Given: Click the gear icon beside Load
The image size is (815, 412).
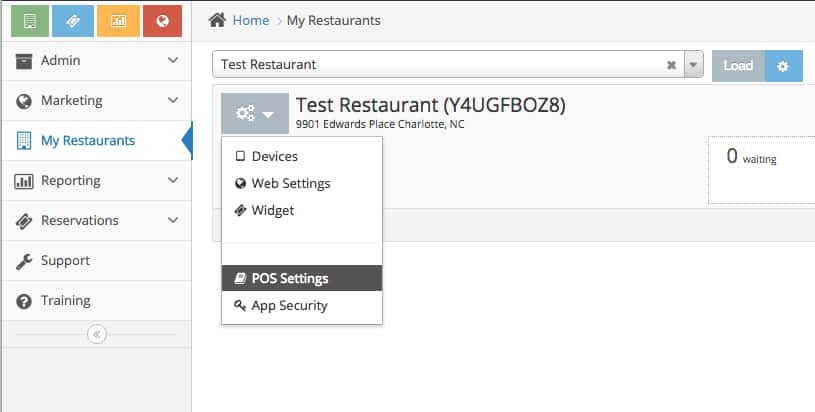Looking at the screenshot, I should pyautogui.click(x=783, y=66).
